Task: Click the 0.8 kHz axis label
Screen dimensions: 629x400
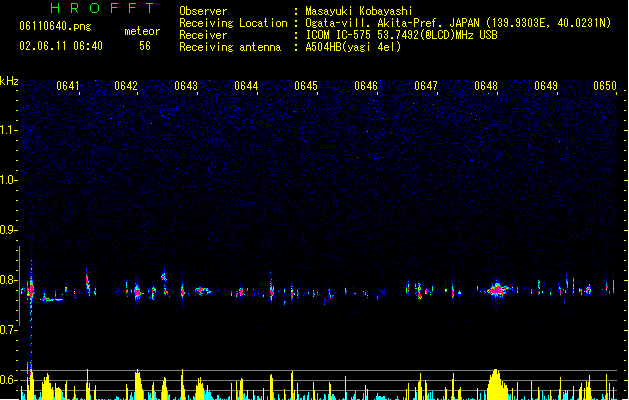Action: [x=8, y=280]
